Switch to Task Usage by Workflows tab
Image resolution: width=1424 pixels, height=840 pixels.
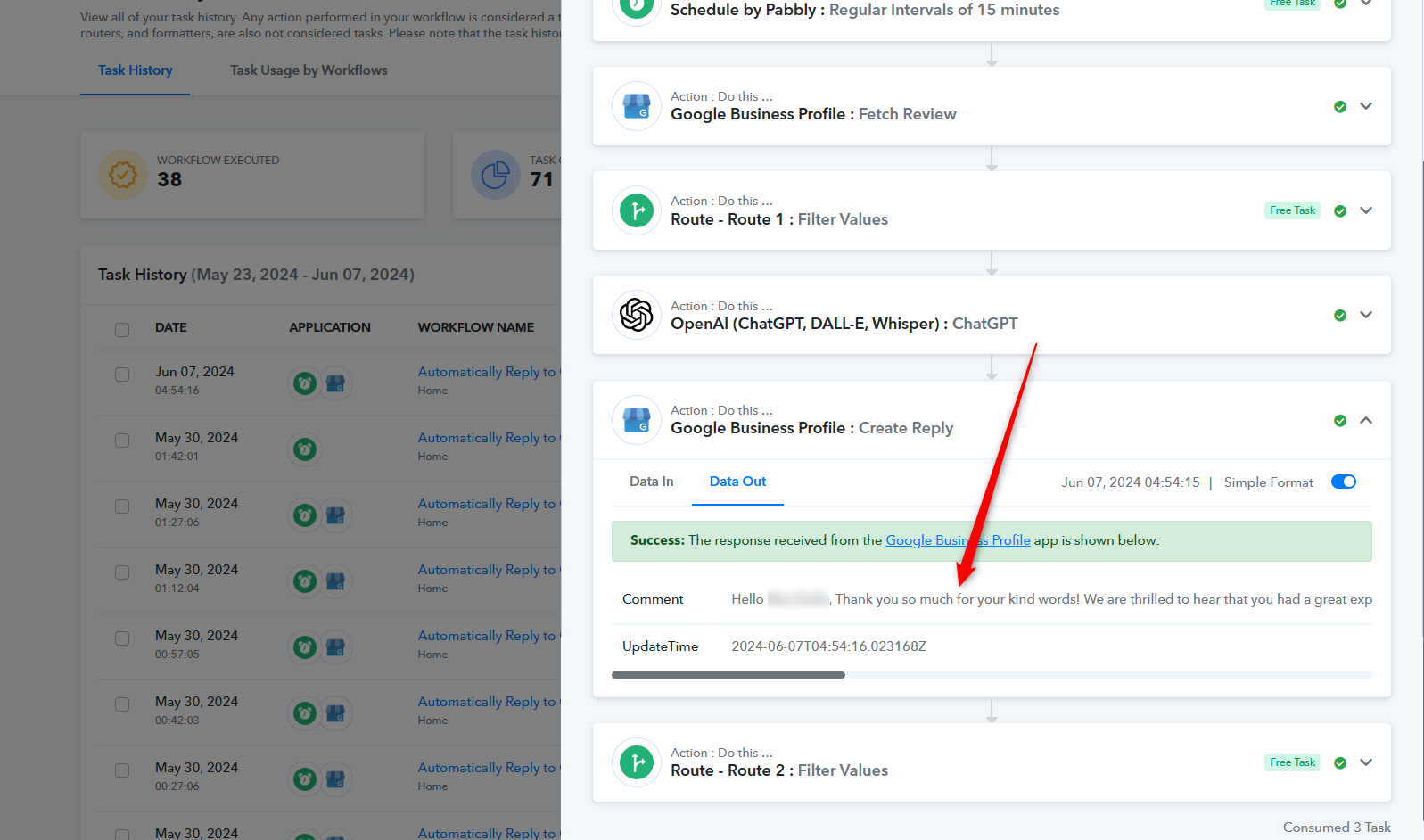(309, 70)
